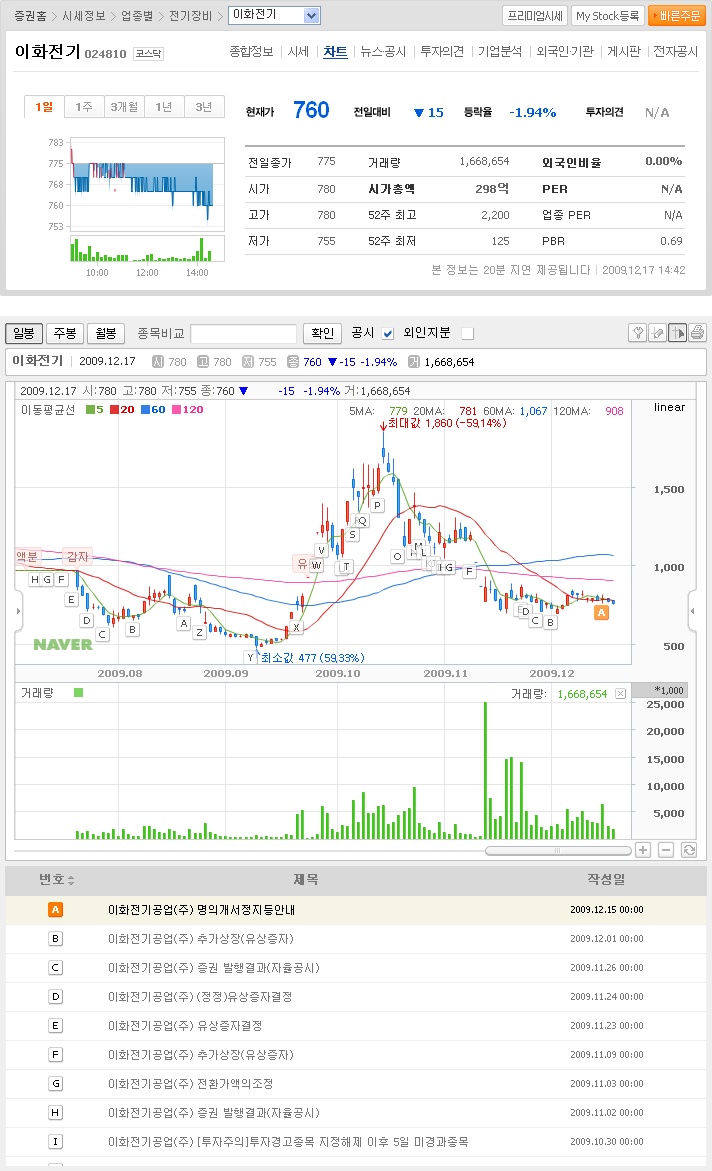Screen dimensions: 712x1171
Task: Click the print chart icon
Action: (x=697, y=333)
